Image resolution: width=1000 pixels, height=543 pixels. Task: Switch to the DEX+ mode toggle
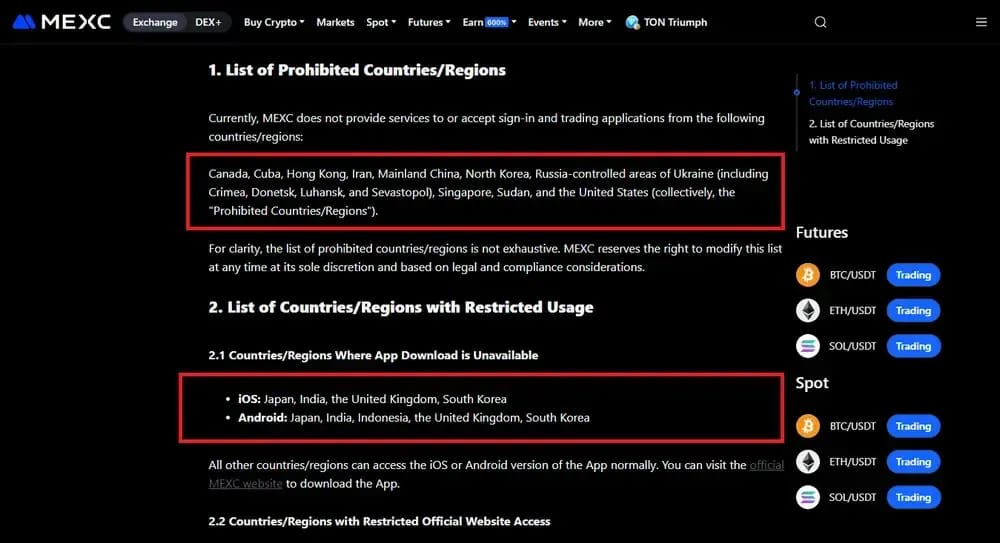pyautogui.click(x=209, y=22)
